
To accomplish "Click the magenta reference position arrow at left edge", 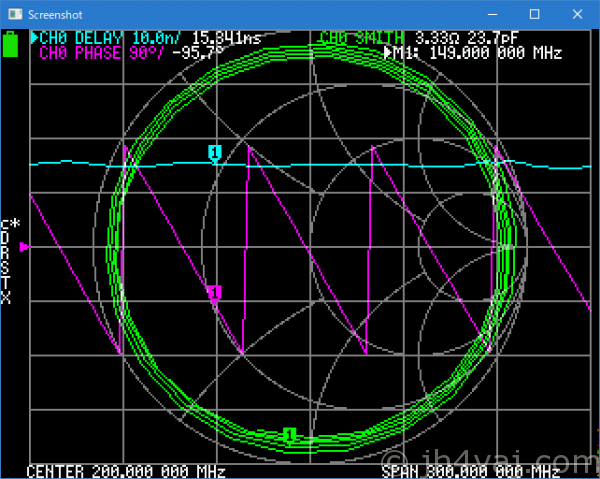I will [25, 246].
